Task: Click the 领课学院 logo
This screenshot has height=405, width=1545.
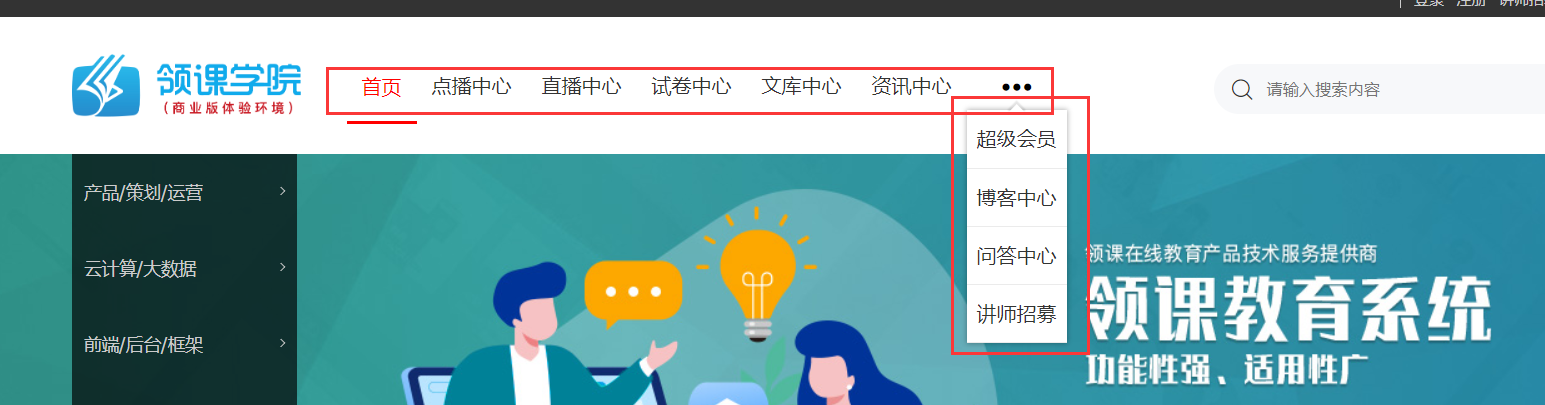Action: point(186,88)
